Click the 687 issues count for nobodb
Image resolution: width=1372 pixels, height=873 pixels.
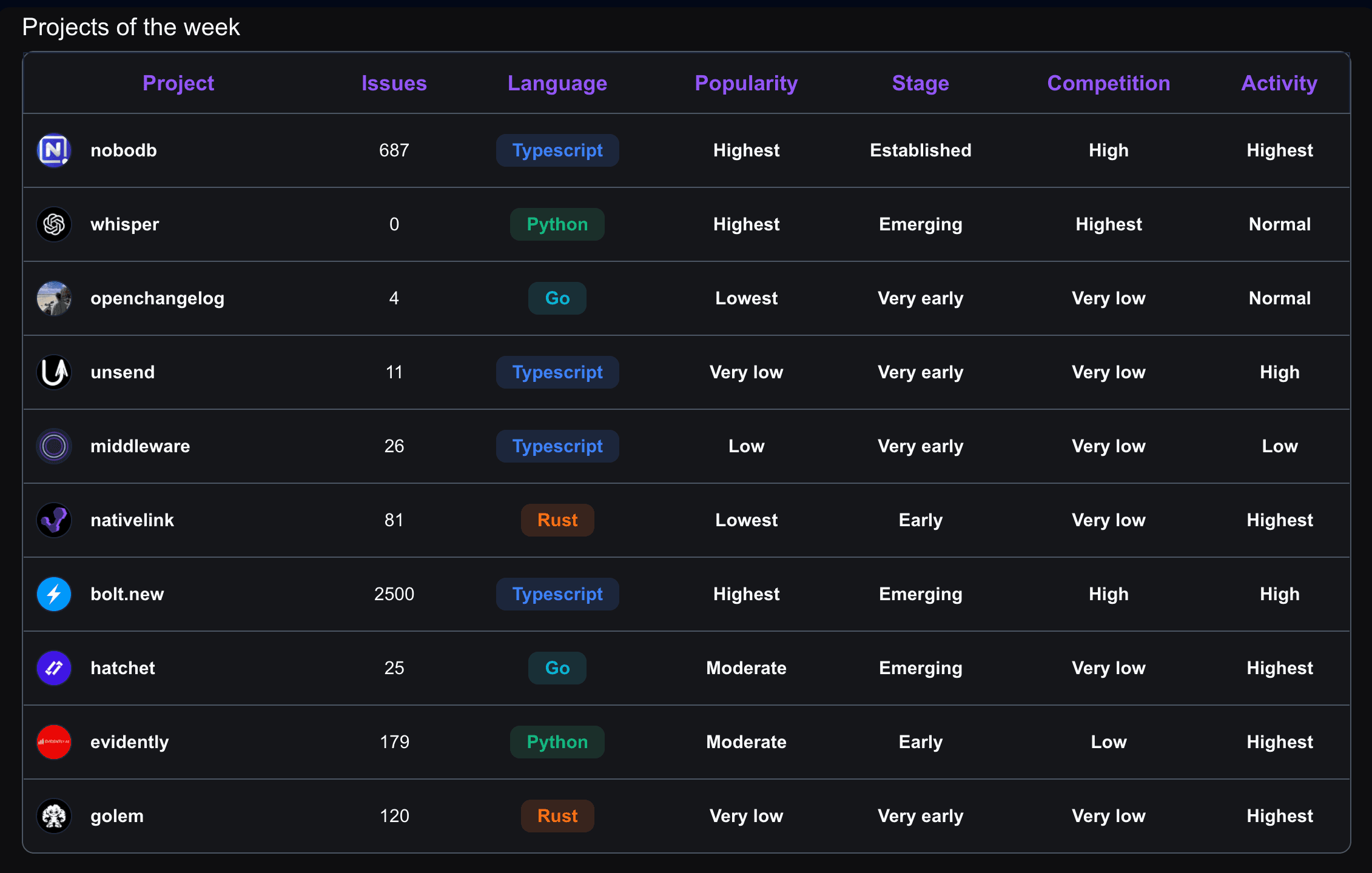click(394, 150)
